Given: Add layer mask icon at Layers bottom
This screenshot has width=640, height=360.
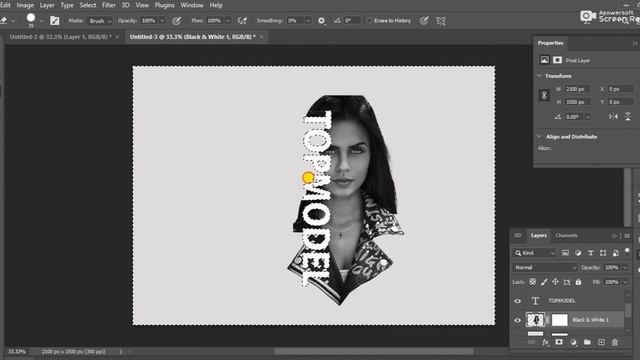Looking at the screenshot, I should coord(559,342).
